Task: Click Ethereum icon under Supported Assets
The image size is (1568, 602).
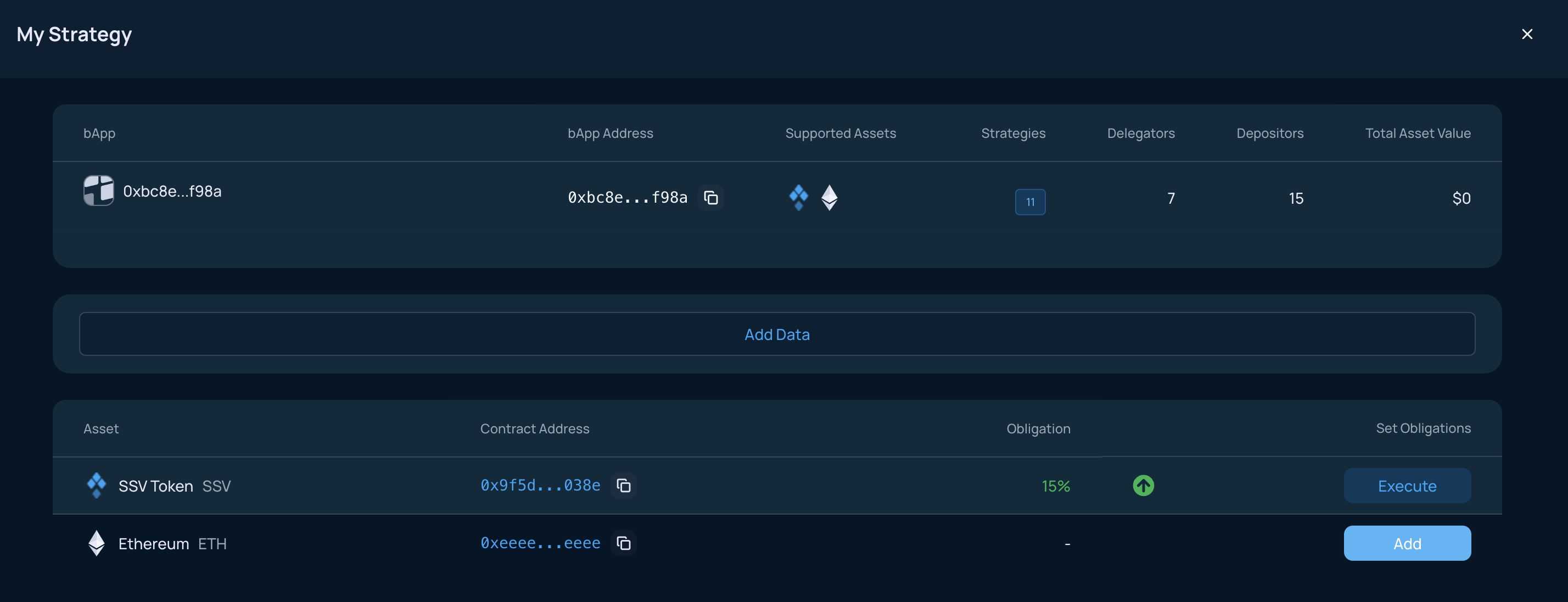Action: pos(829,198)
